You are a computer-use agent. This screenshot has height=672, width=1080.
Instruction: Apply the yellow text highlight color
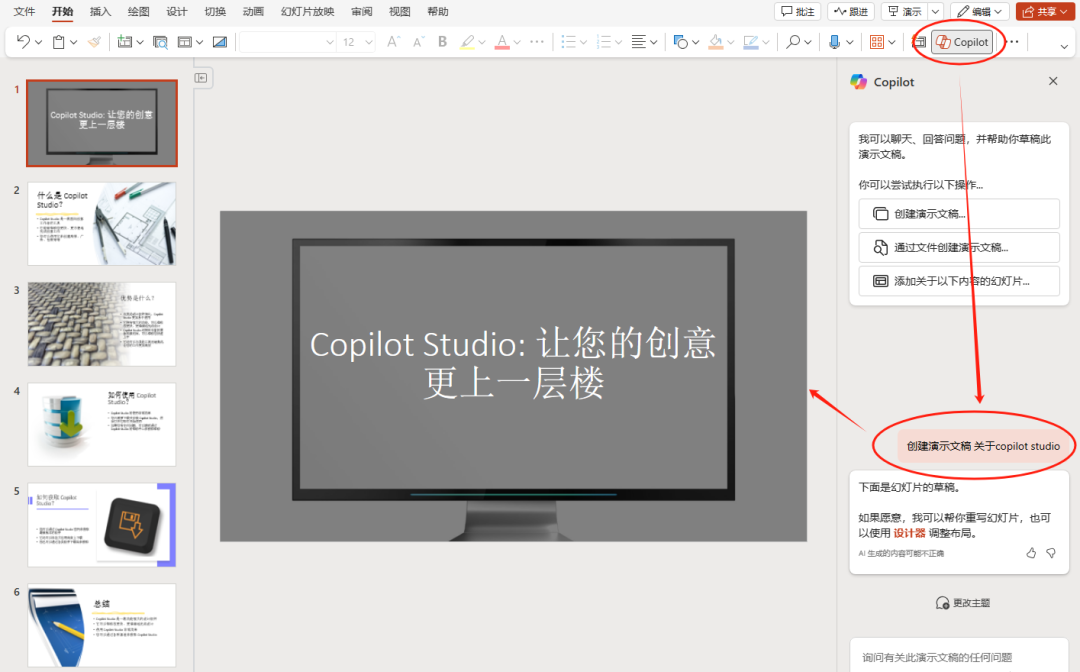click(468, 42)
